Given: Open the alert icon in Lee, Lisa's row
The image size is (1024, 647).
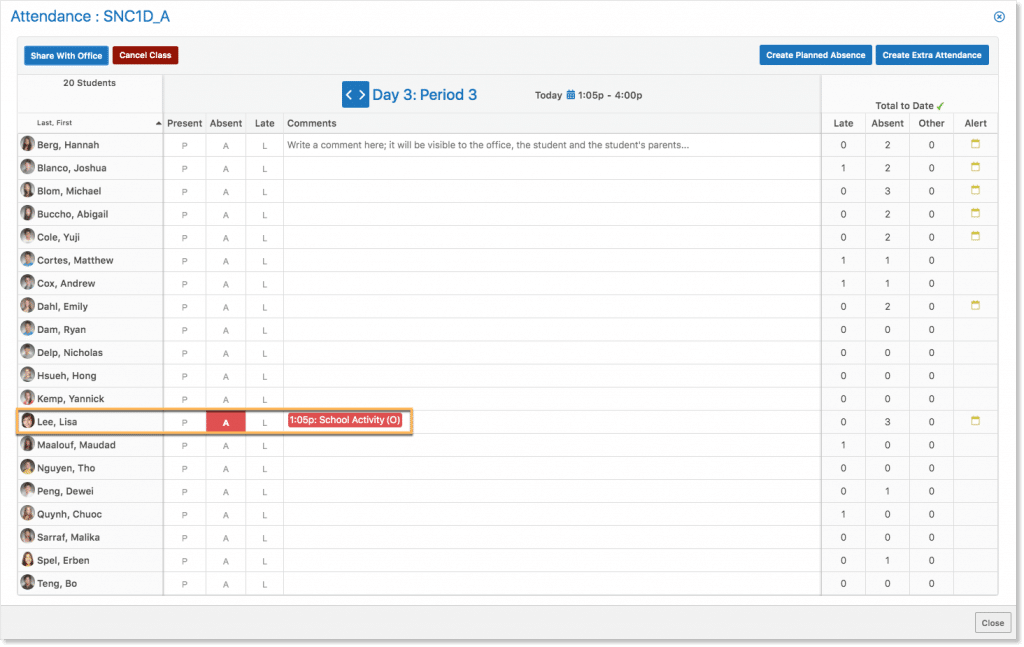Looking at the screenshot, I should 975,421.
